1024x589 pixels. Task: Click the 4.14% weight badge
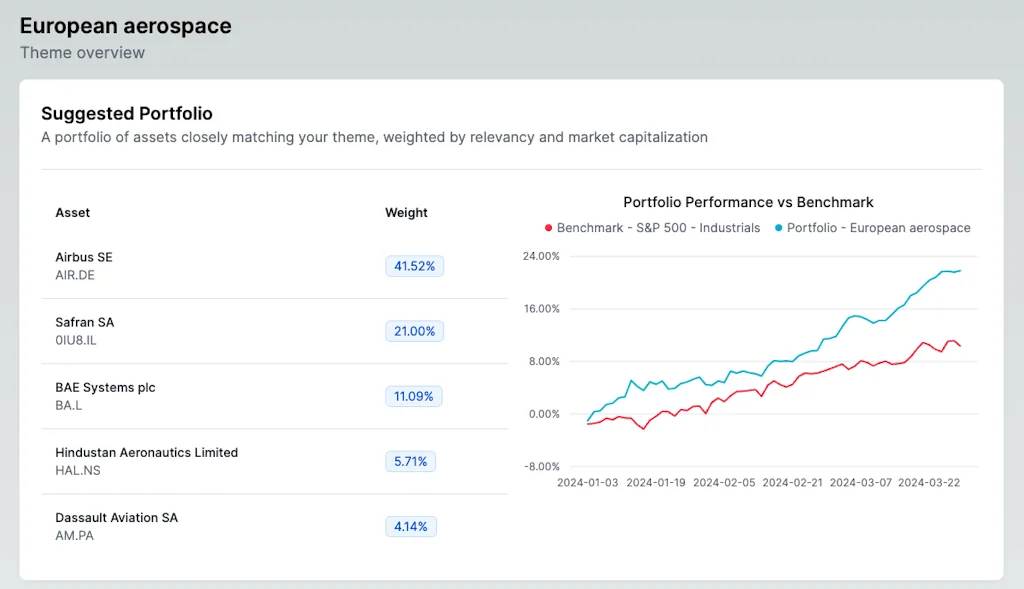pos(411,526)
